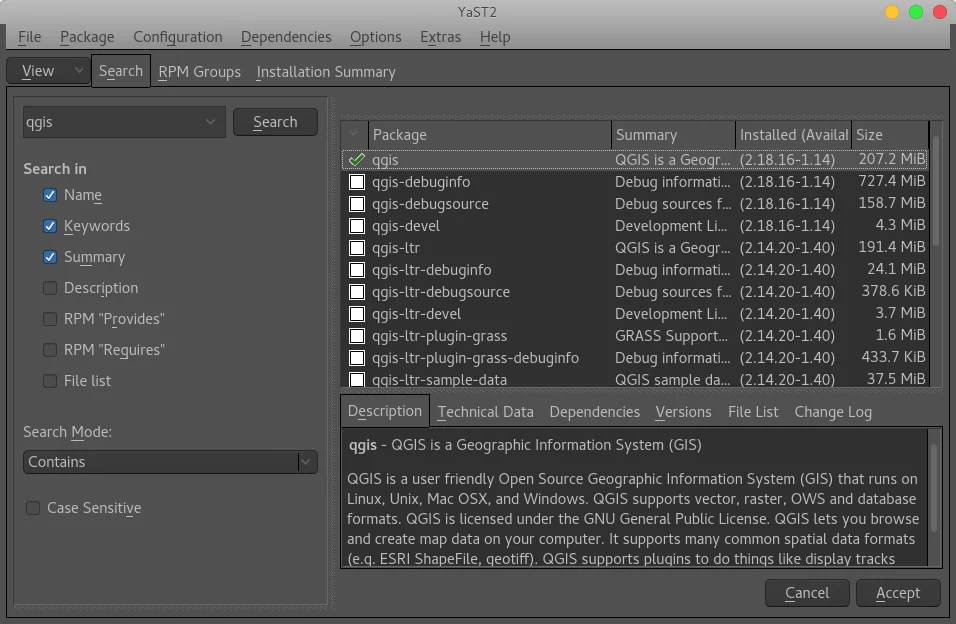
Task: Select the Search filter tab
Action: click(121, 71)
